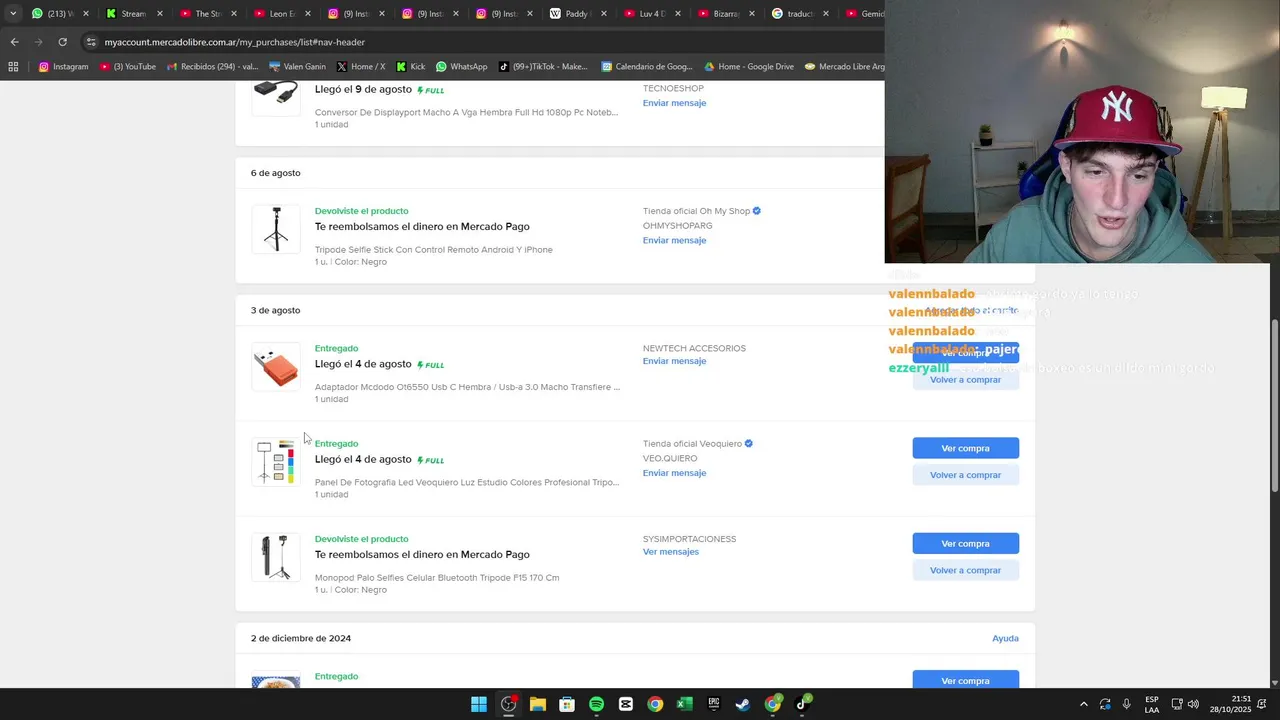Open the orange Mcdodo adapter thumbnail
Image resolution: width=1280 pixels, height=720 pixels.
[x=276, y=366]
